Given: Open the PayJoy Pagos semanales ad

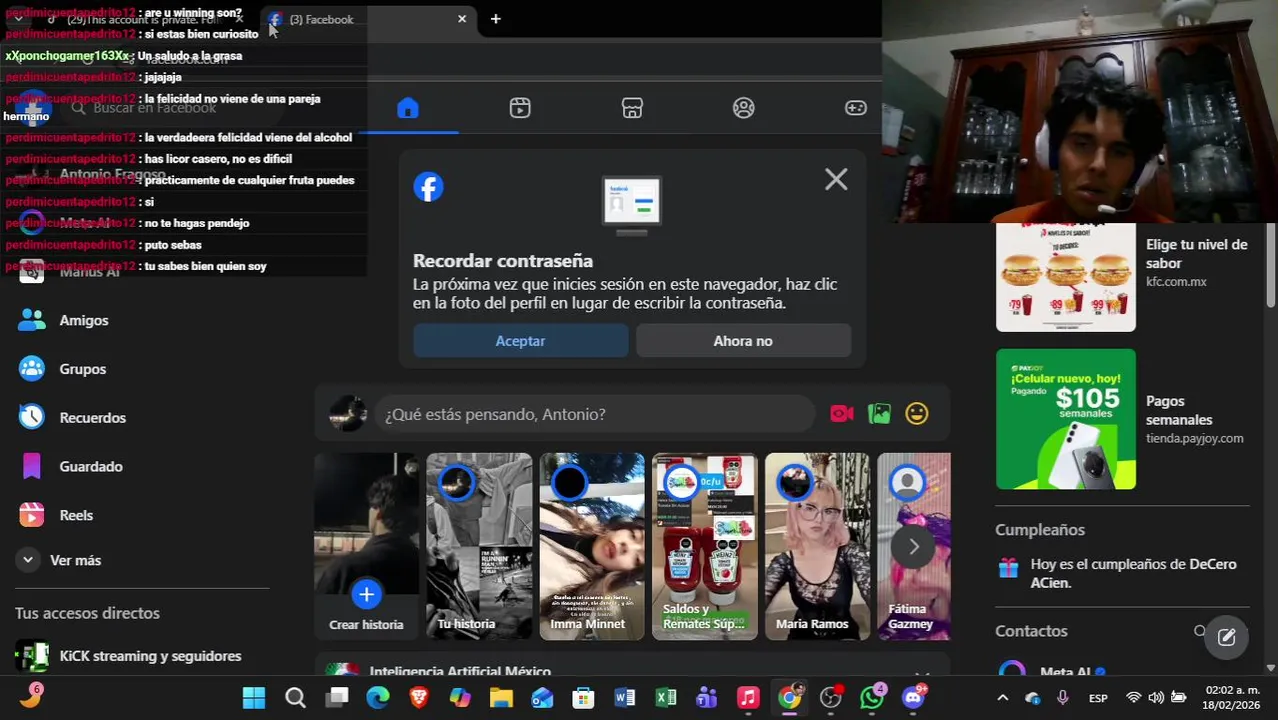Looking at the screenshot, I should 1122,419.
